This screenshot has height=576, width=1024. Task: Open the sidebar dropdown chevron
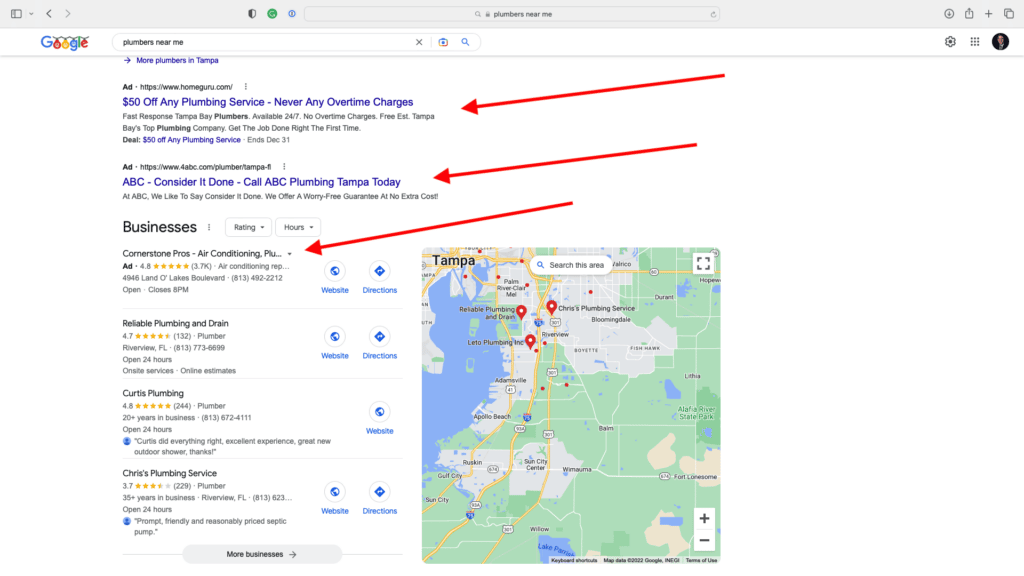31,14
